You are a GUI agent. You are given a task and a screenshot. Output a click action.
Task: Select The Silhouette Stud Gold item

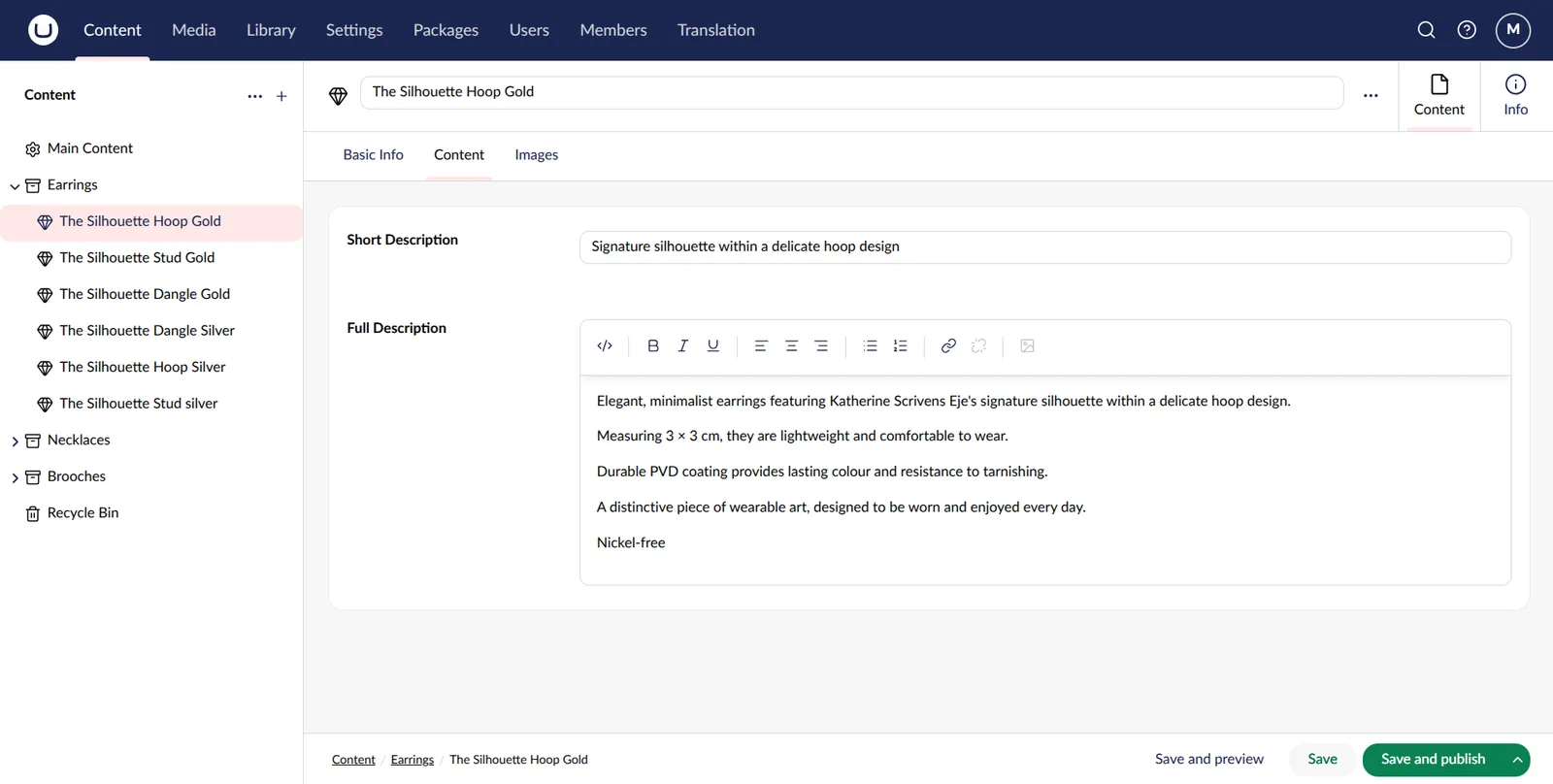(x=137, y=258)
